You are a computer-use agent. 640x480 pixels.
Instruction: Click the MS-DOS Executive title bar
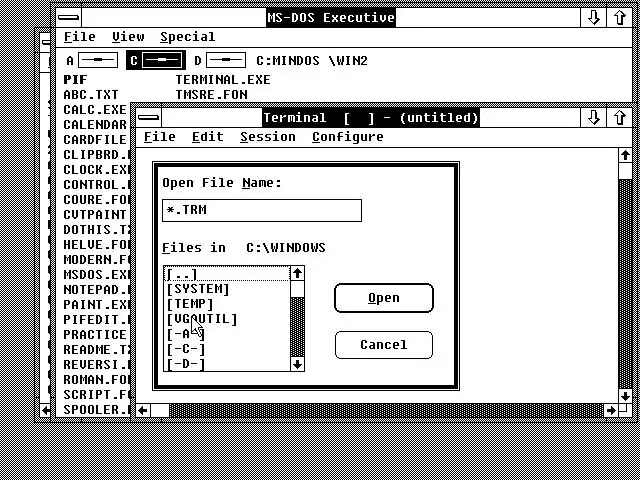pyautogui.click(x=331, y=18)
